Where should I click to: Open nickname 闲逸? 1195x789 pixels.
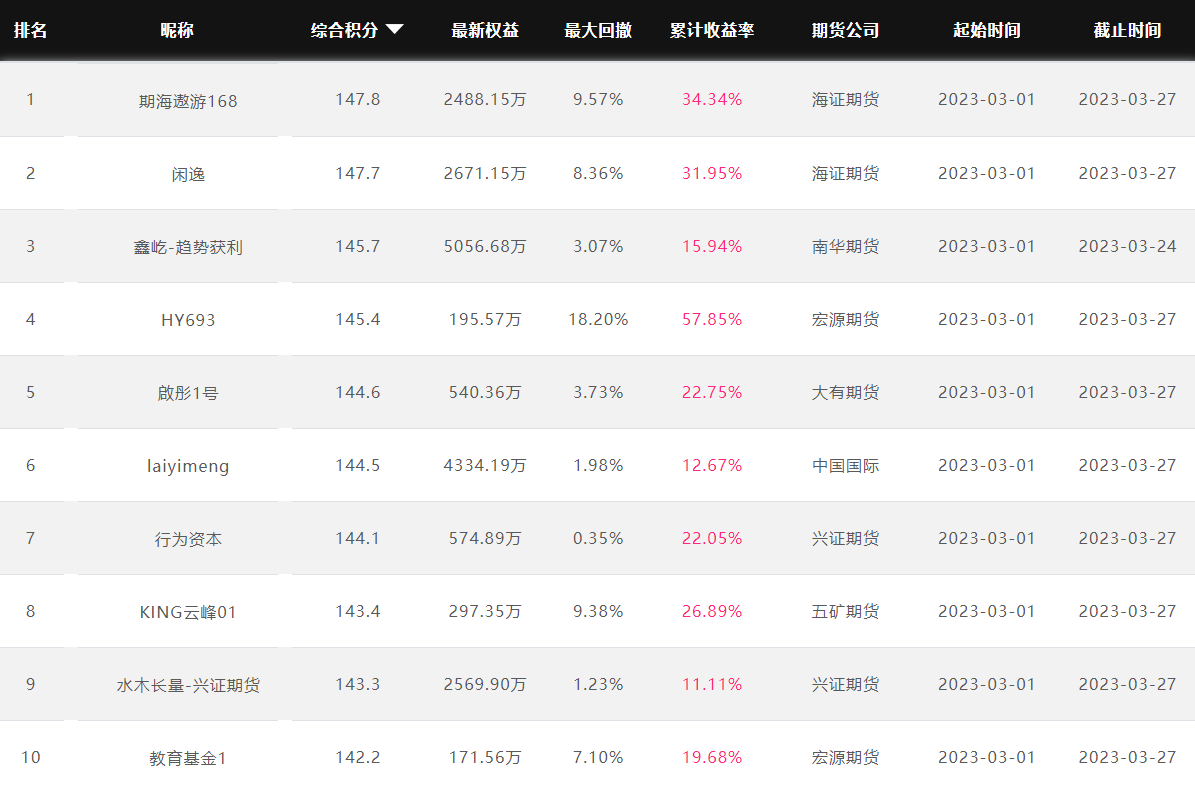coord(188,175)
